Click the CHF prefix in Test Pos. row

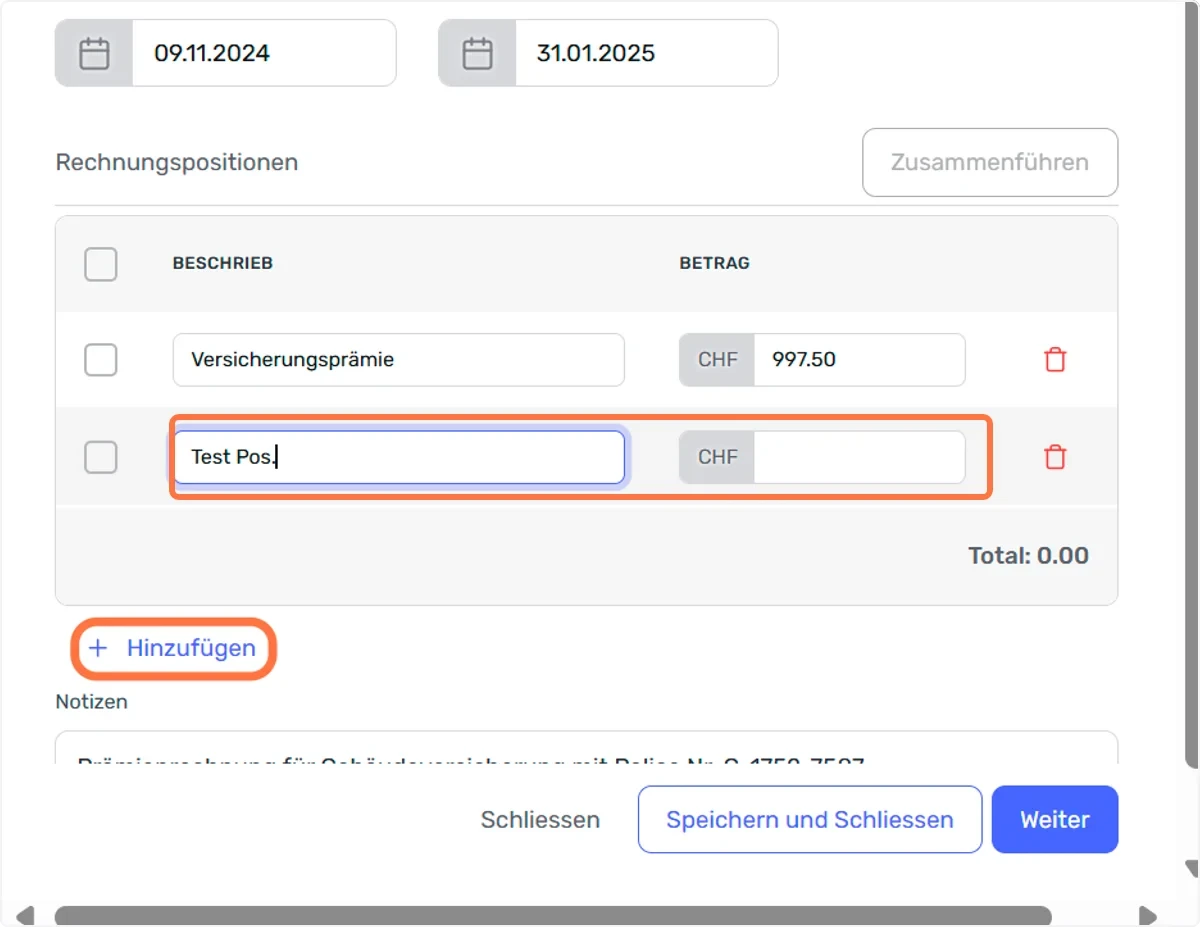click(x=717, y=458)
